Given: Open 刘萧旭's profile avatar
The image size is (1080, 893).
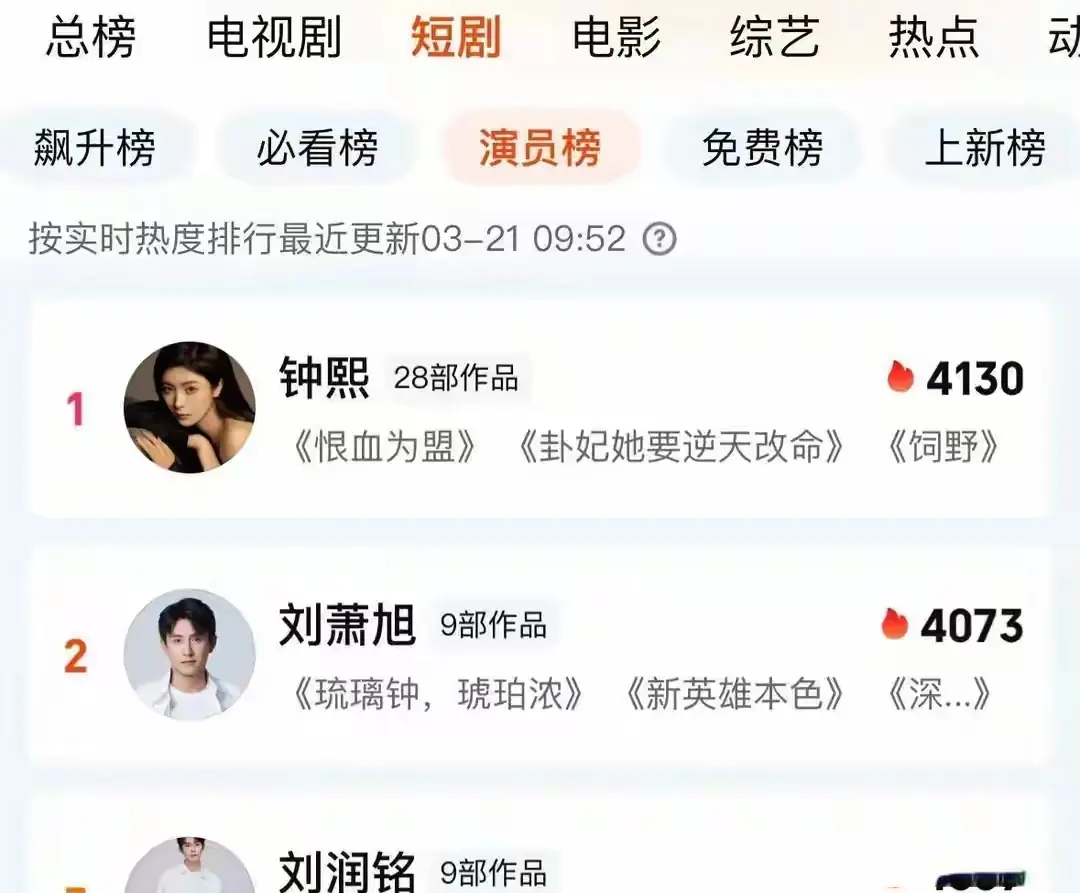Looking at the screenshot, I should coord(189,655).
